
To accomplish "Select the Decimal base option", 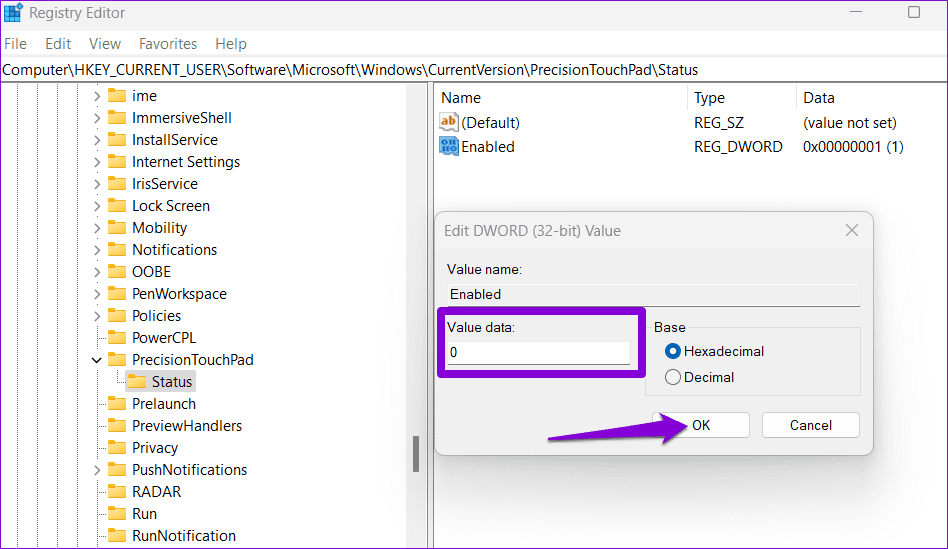I will click(x=673, y=377).
